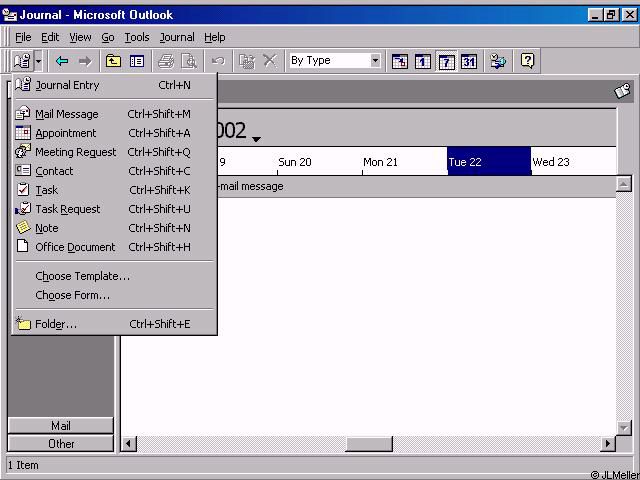640x480 pixels.
Task: Click the Other shortcut group button
Action: pyautogui.click(x=60, y=444)
